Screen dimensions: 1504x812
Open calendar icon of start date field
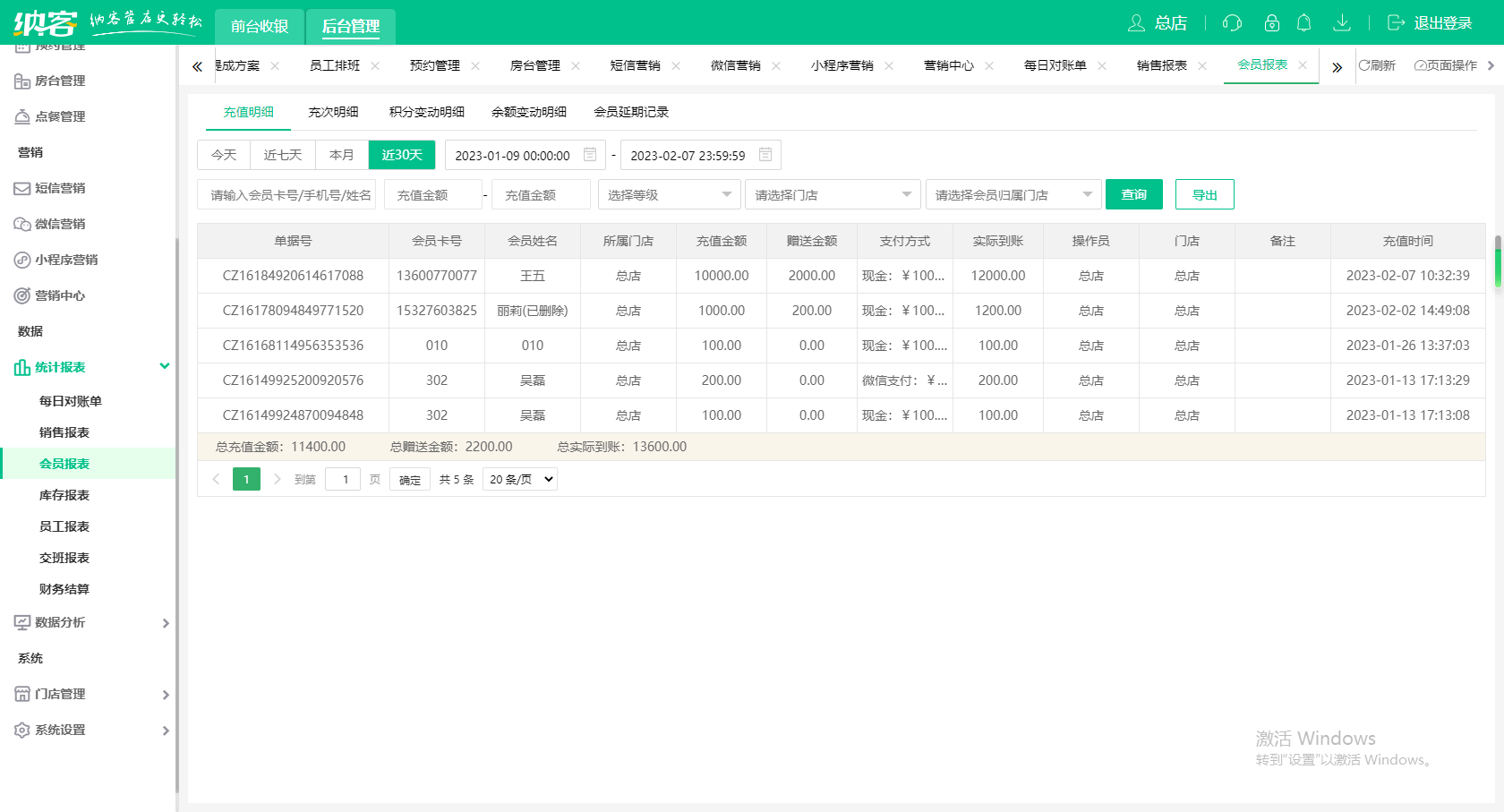(x=590, y=154)
